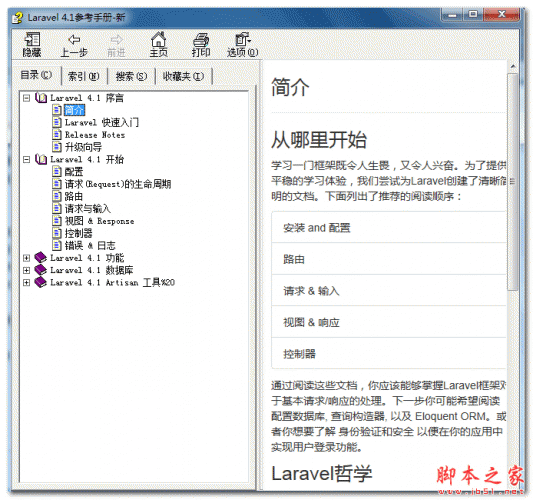Switch to the 搜索(S) tab
The height and width of the screenshot is (500, 533).
131,76
